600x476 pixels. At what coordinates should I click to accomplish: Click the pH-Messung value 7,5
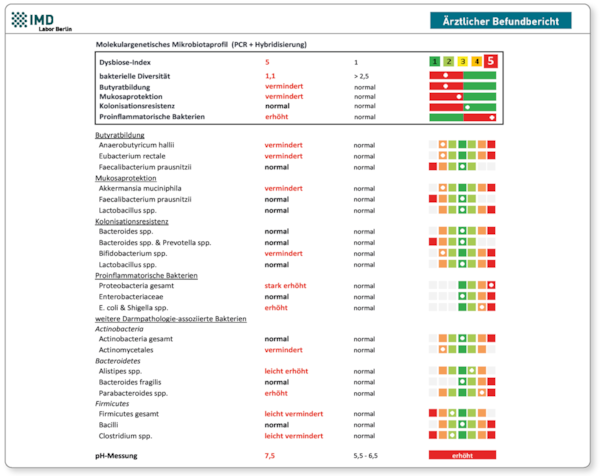point(270,456)
